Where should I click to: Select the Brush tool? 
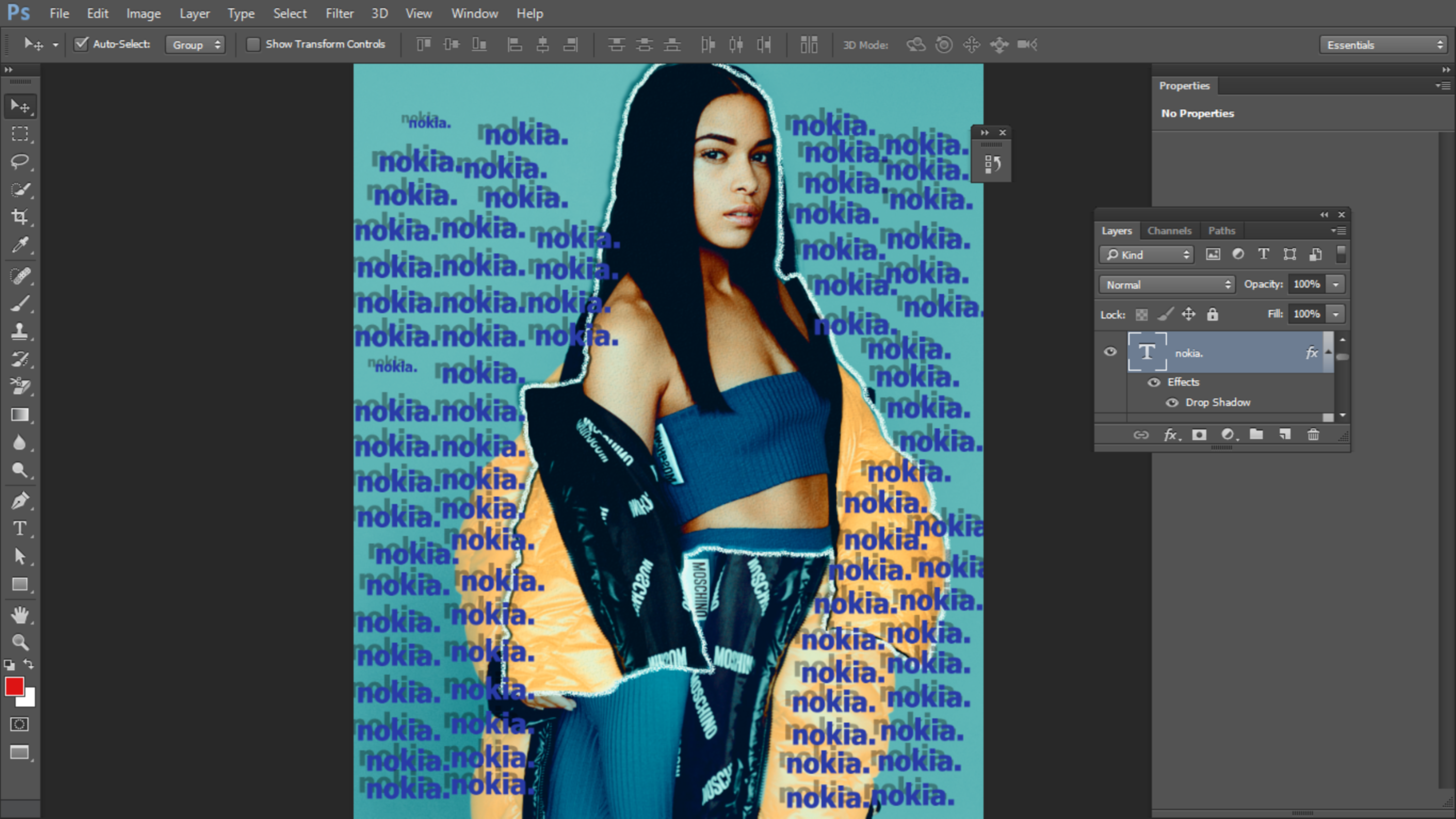click(x=20, y=303)
